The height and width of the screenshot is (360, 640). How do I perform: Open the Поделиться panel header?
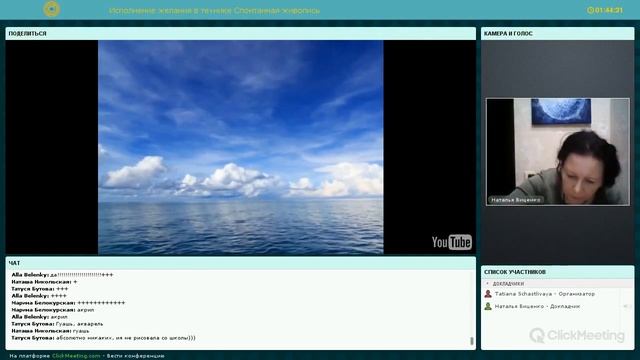(240, 33)
